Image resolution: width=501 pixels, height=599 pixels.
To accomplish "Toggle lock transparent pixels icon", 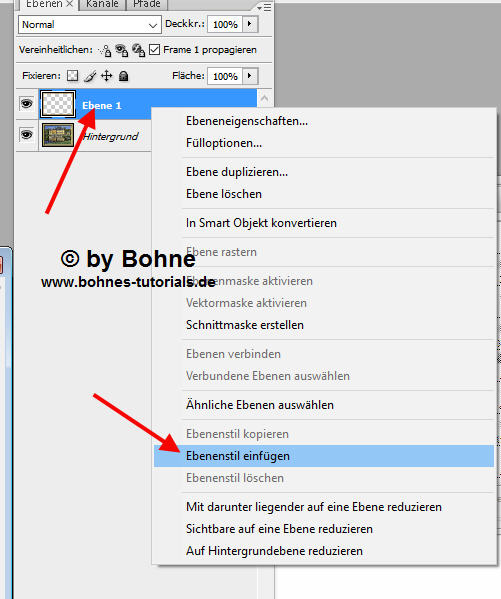I will (x=72, y=76).
